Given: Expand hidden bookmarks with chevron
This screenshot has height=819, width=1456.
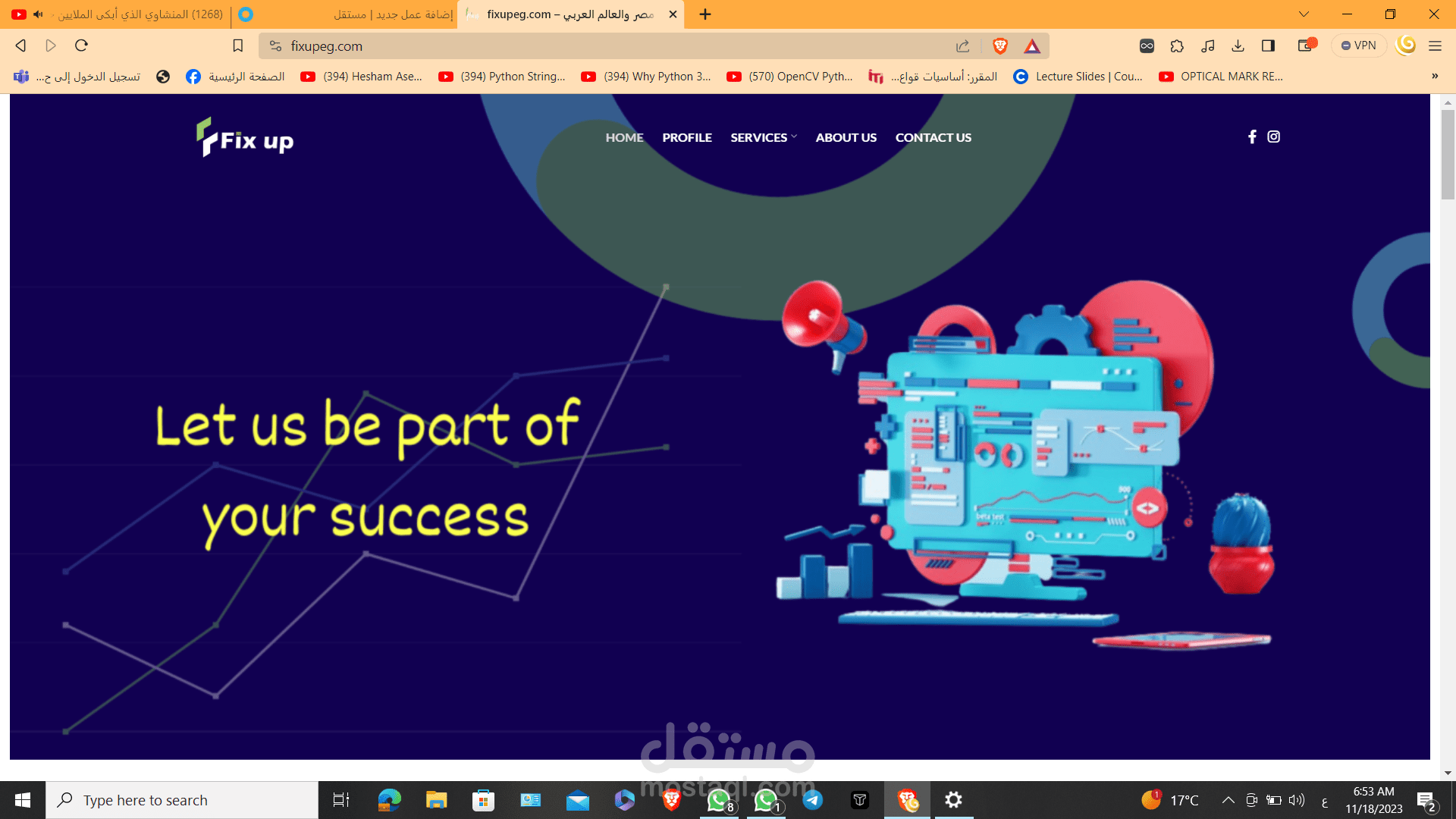Looking at the screenshot, I should [1434, 76].
